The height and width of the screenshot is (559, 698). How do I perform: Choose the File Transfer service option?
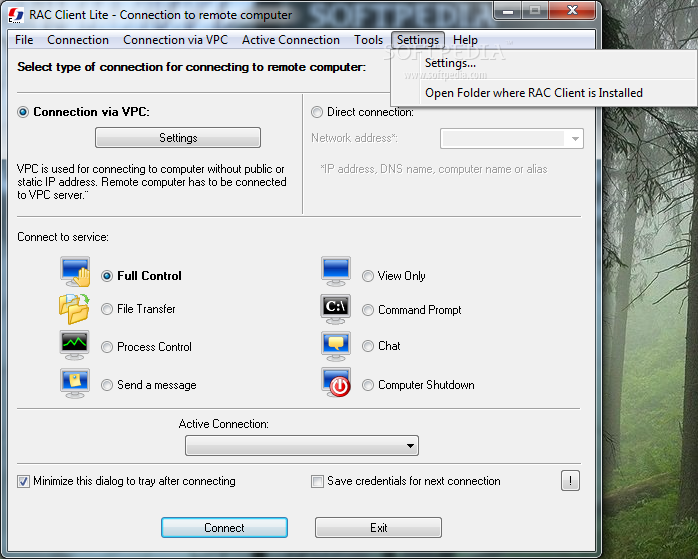point(107,309)
